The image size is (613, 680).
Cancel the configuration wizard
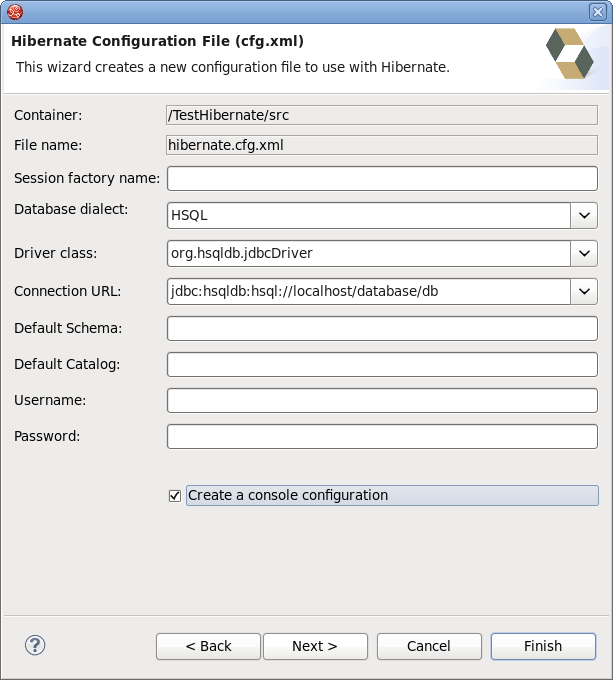coord(429,646)
